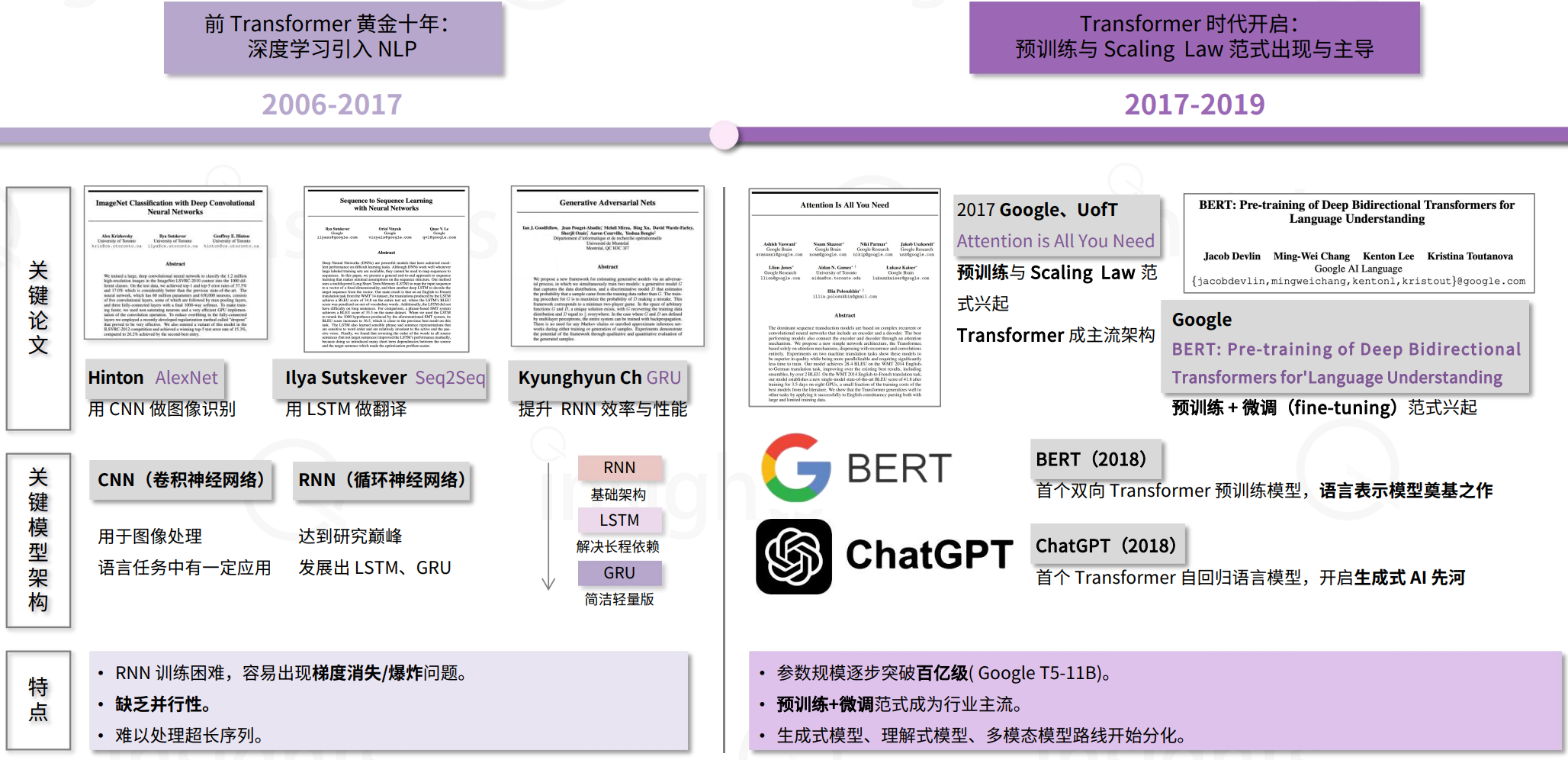The height and width of the screenshot is (760, 1568).
Task: Click the CNN（卷积神经网络）label box
Action: coord(181,480)
